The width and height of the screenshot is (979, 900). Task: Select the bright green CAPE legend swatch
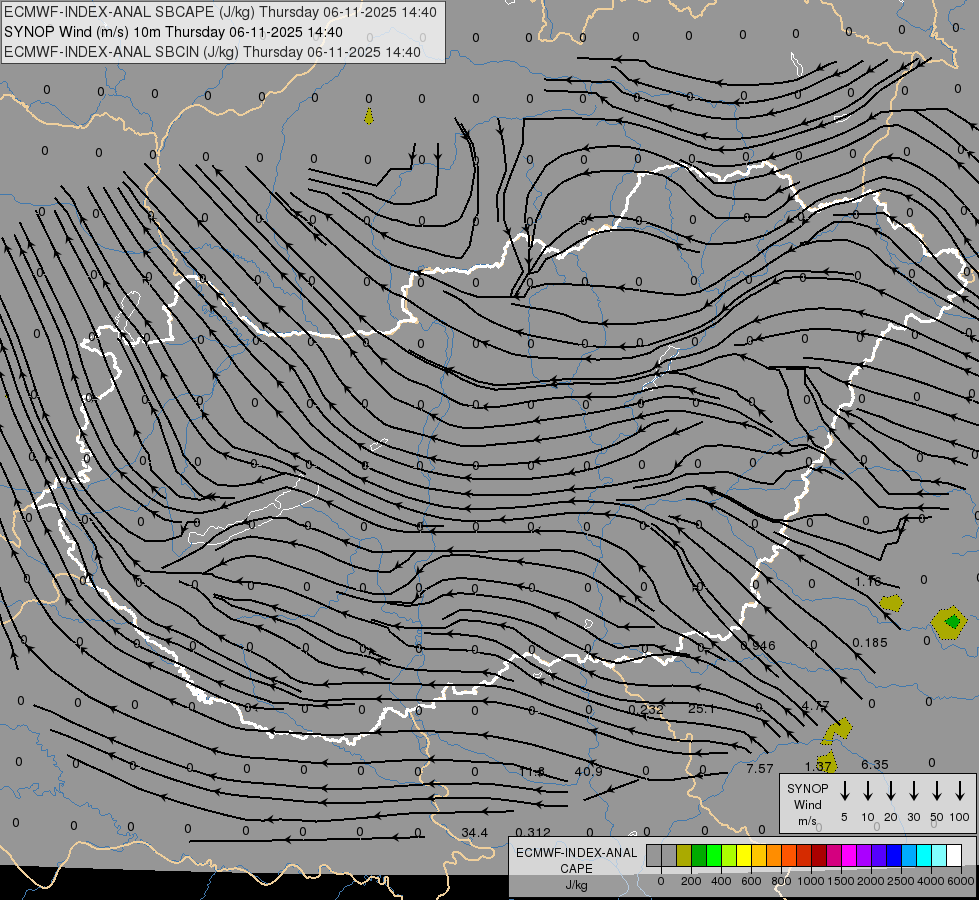coord(714,855)
